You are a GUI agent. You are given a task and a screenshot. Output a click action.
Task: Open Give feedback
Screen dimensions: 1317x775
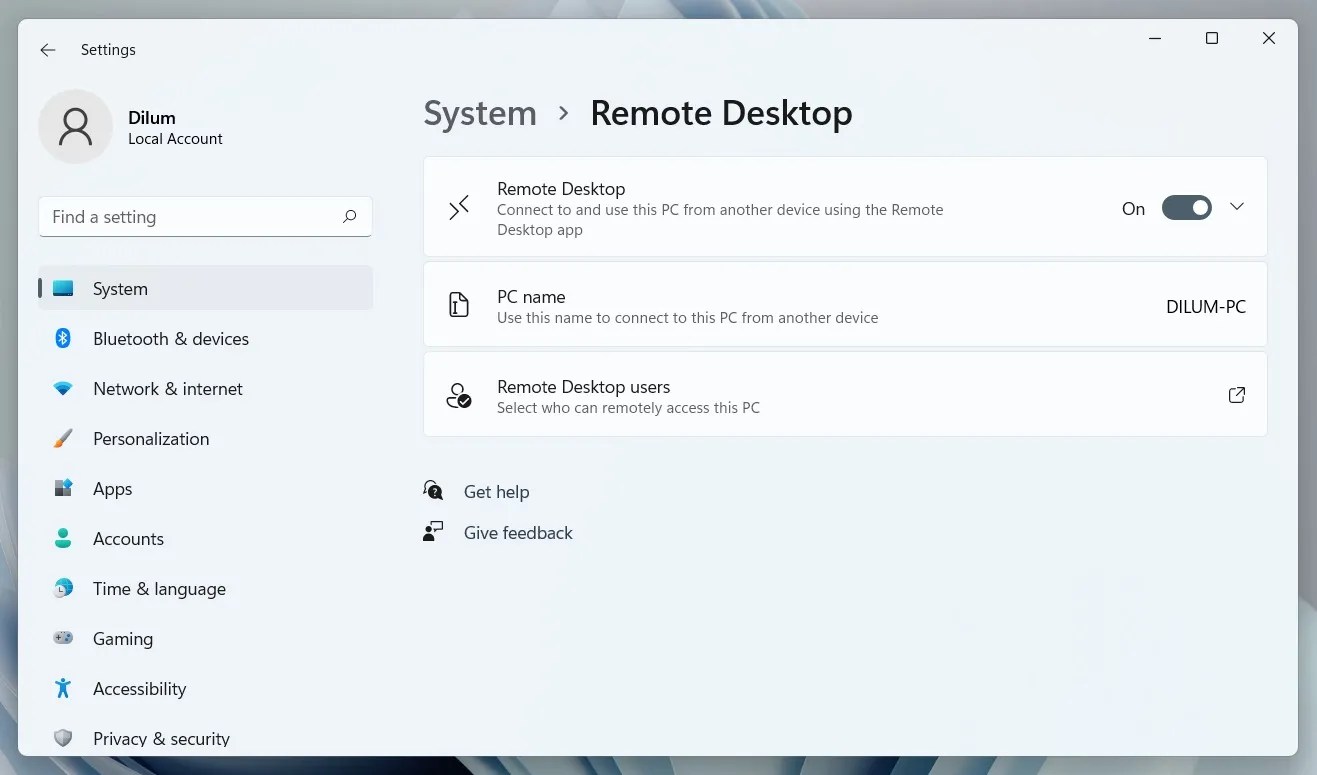click(518, 532)
